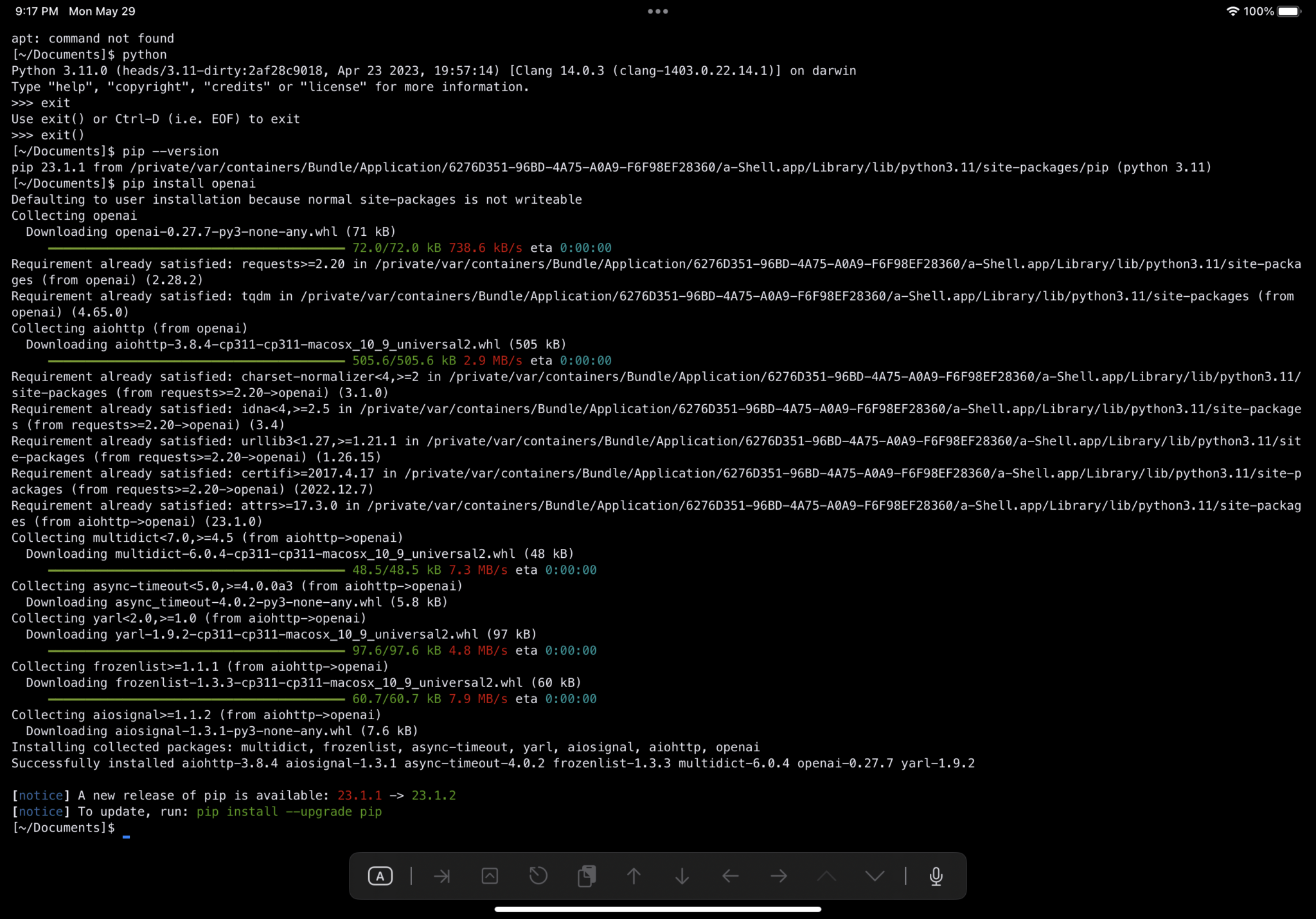Tap the 'pip install openai' command

click(x=189, y=183)
